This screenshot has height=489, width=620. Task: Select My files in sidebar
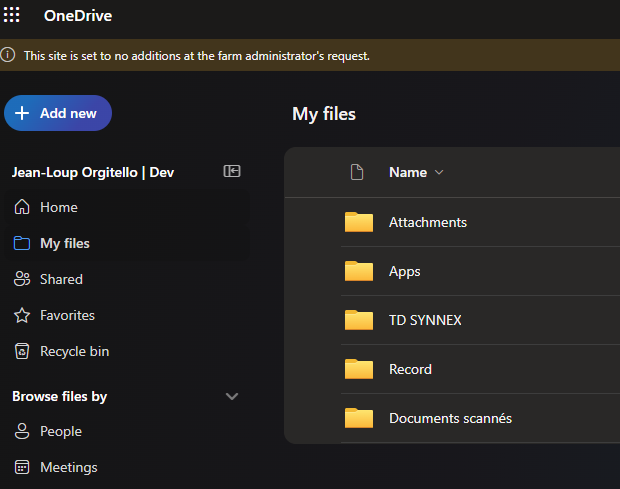tap(127, 243)
